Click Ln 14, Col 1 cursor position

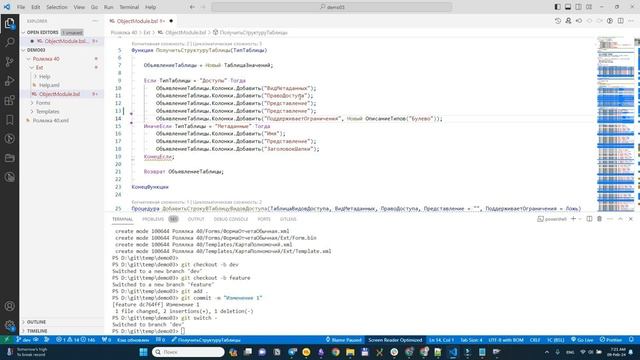(x=441, y=340)
